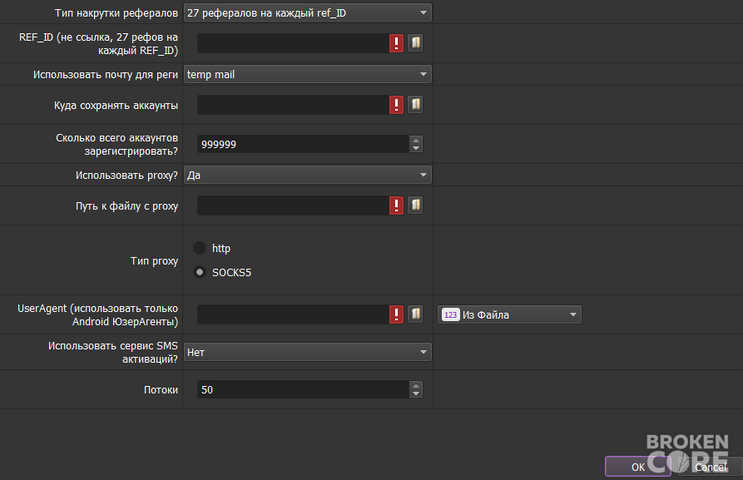The width and height of the screenshot is (743, 480).
Task: Increase total accounts count 999999
Action: 416,140
